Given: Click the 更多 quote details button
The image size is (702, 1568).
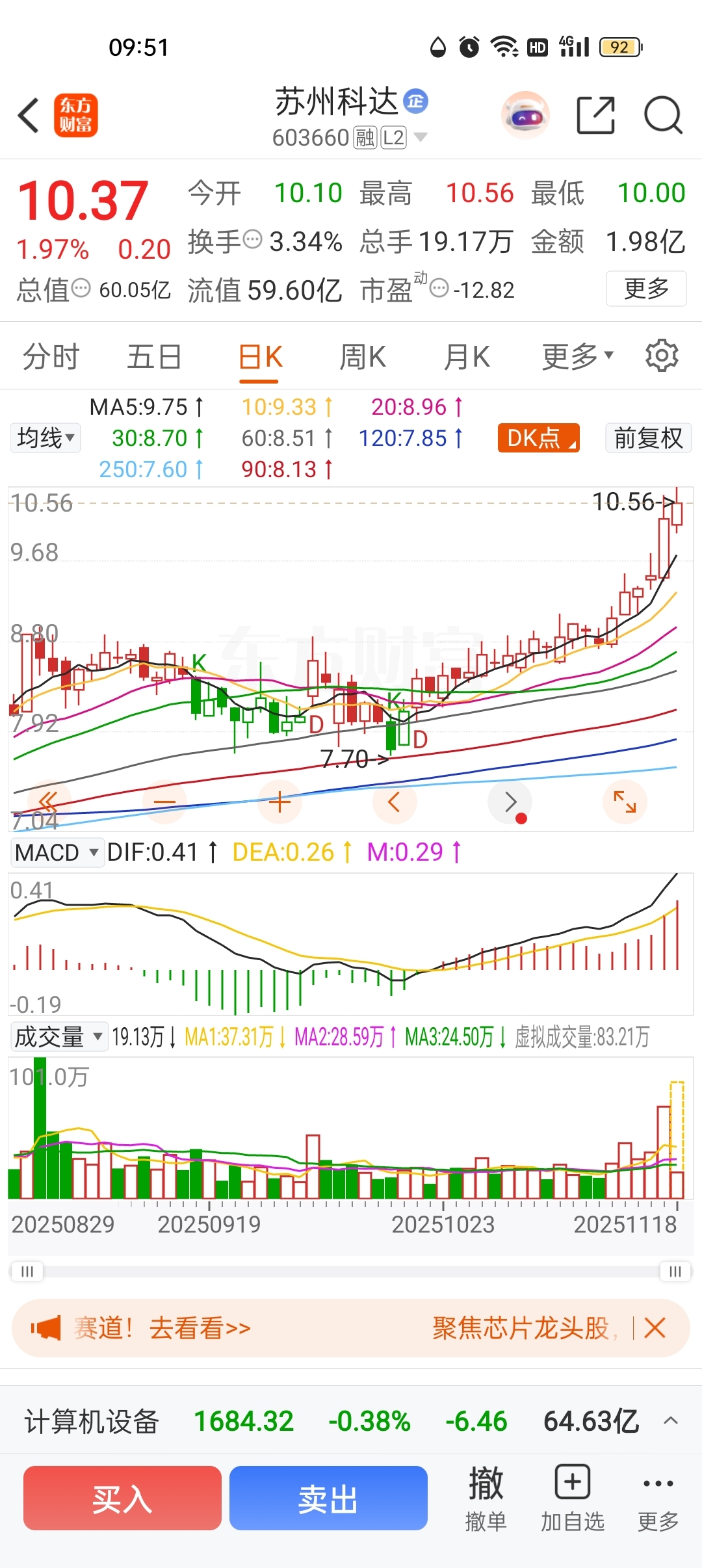Looking at the screenshot, I should click(646, 288).
